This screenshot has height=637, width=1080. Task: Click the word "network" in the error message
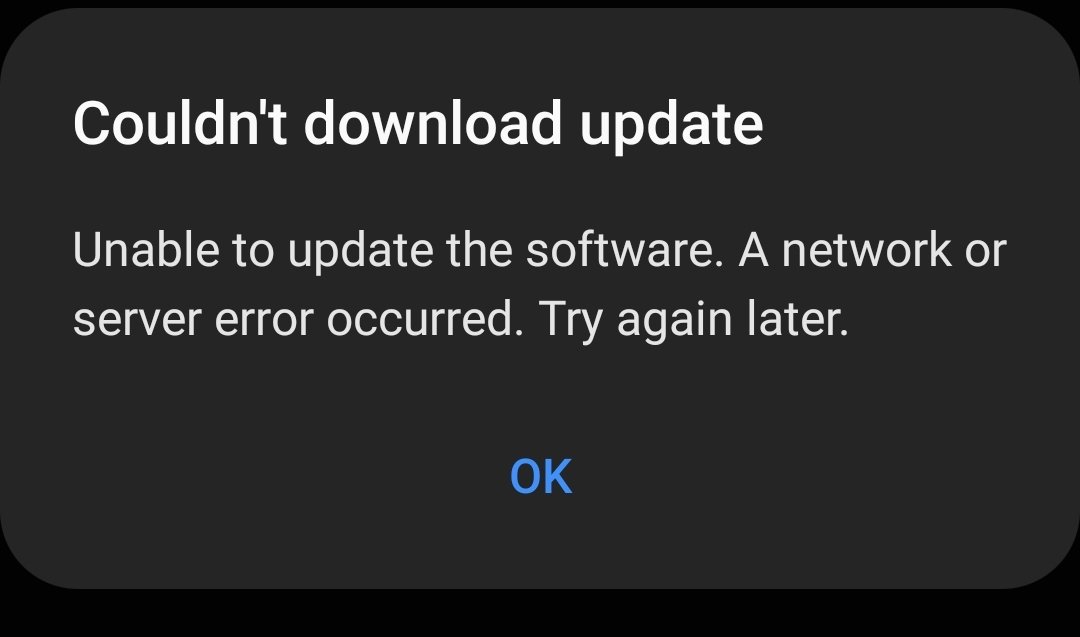(866, 249)
